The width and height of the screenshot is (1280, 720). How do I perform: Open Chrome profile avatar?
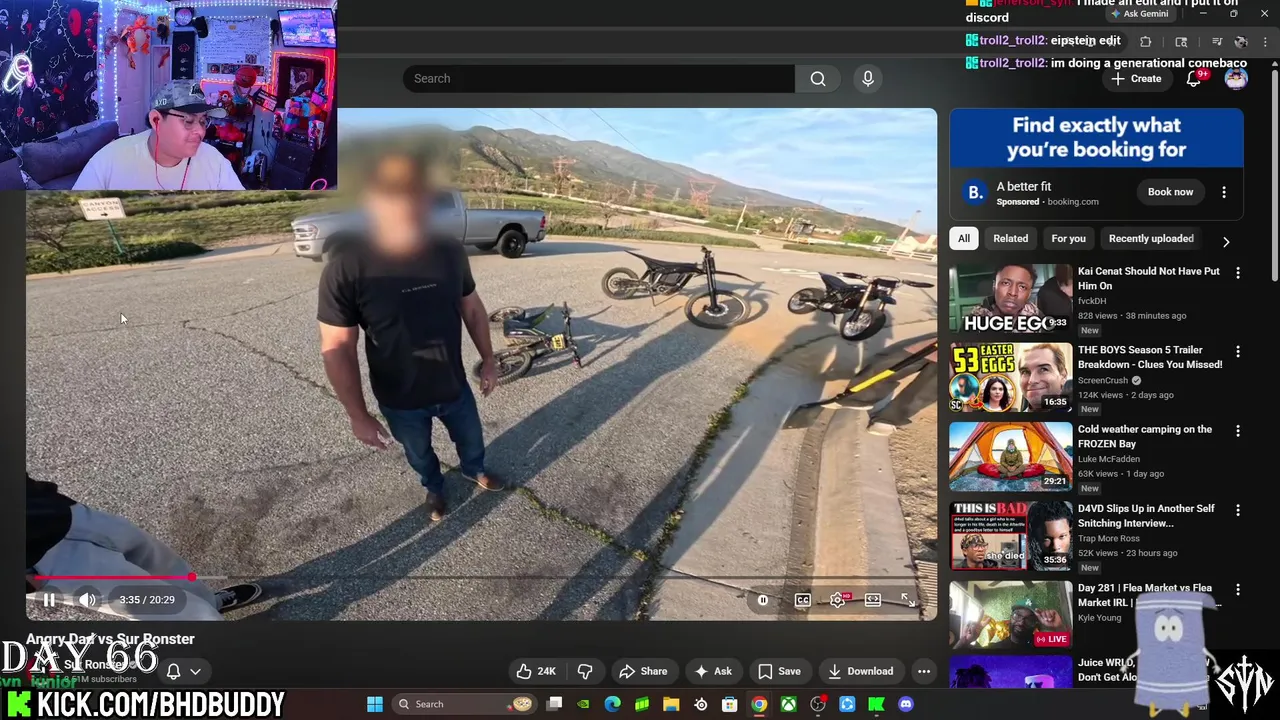click(x=1241, y=42)
